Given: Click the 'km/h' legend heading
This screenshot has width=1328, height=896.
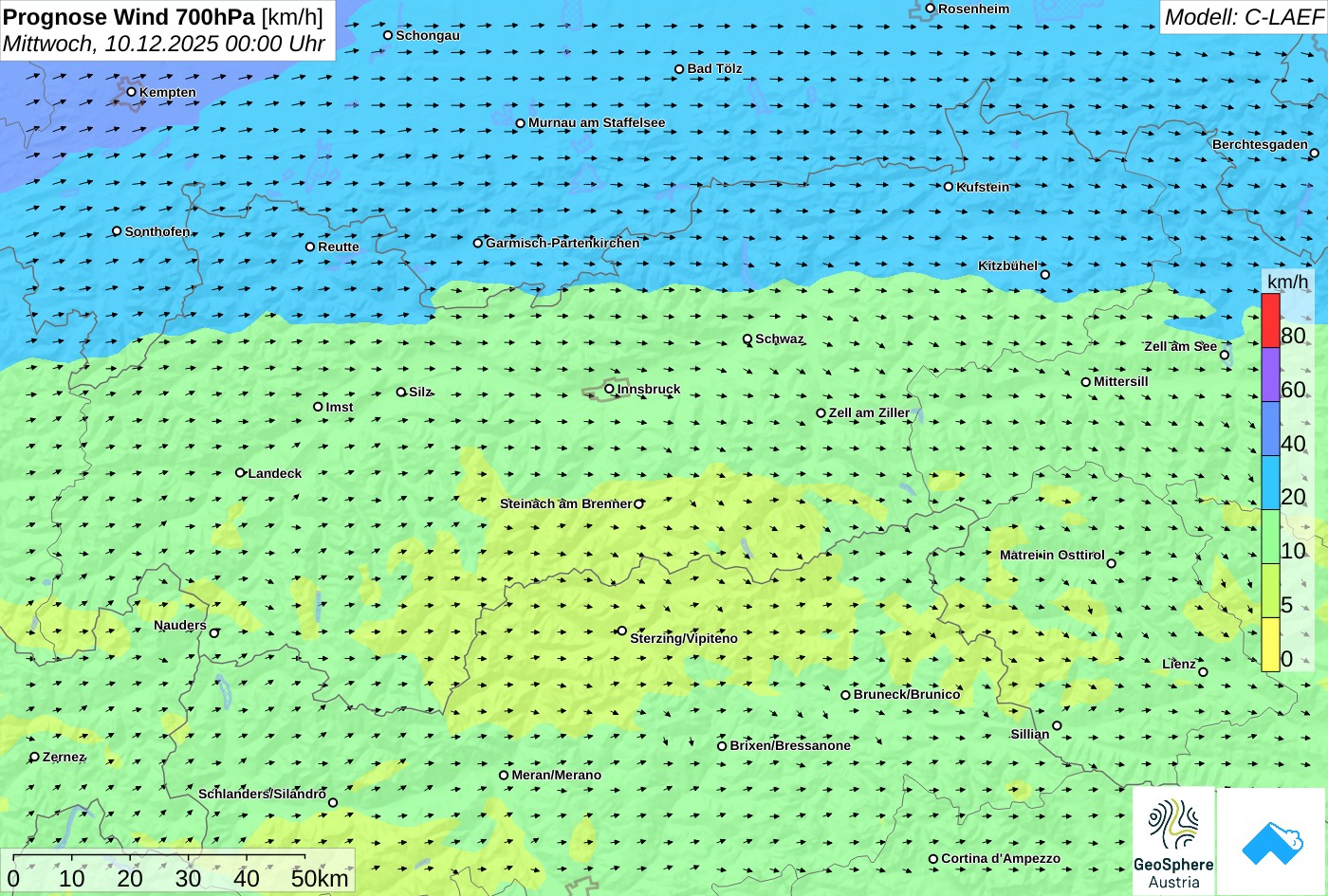Looking at the screenshot, I should 1287,282.
